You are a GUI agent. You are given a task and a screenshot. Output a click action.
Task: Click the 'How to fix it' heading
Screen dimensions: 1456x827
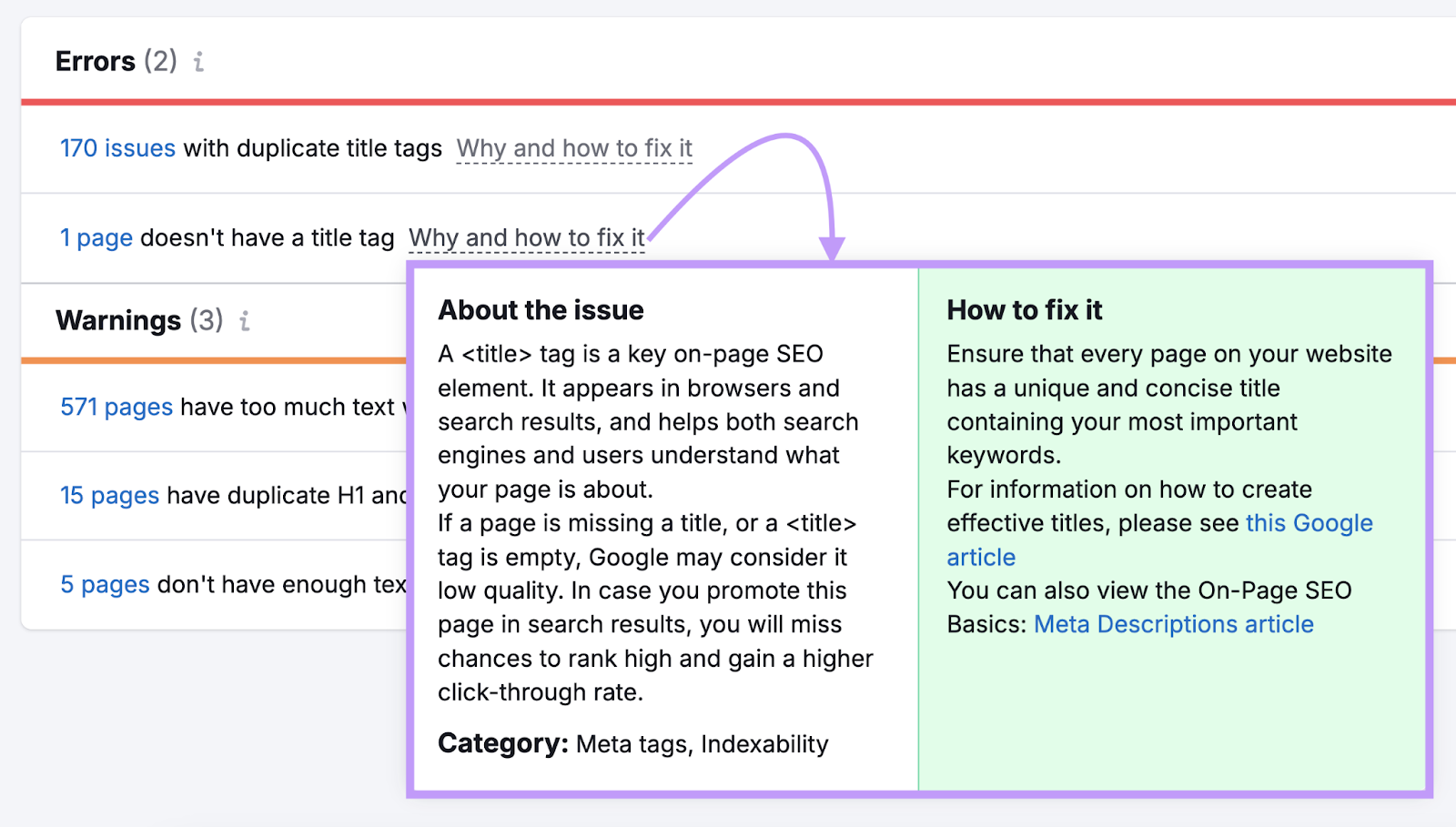pyautogui.click(x=1024, y=309)
